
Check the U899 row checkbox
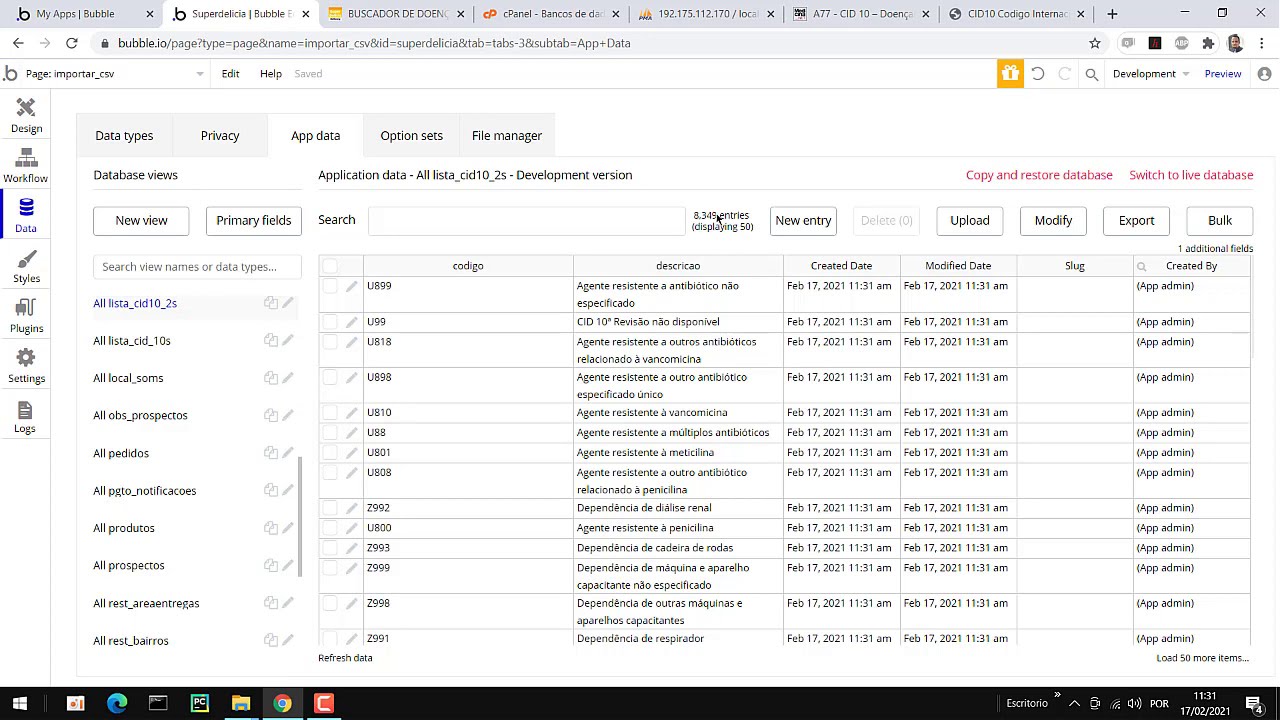coord(330,286)
